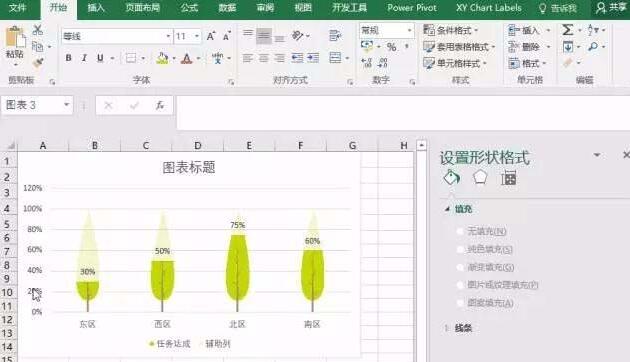Open the Name Box dropdown arrow
The image size is (630, 362).
click(x=66, y=105)
